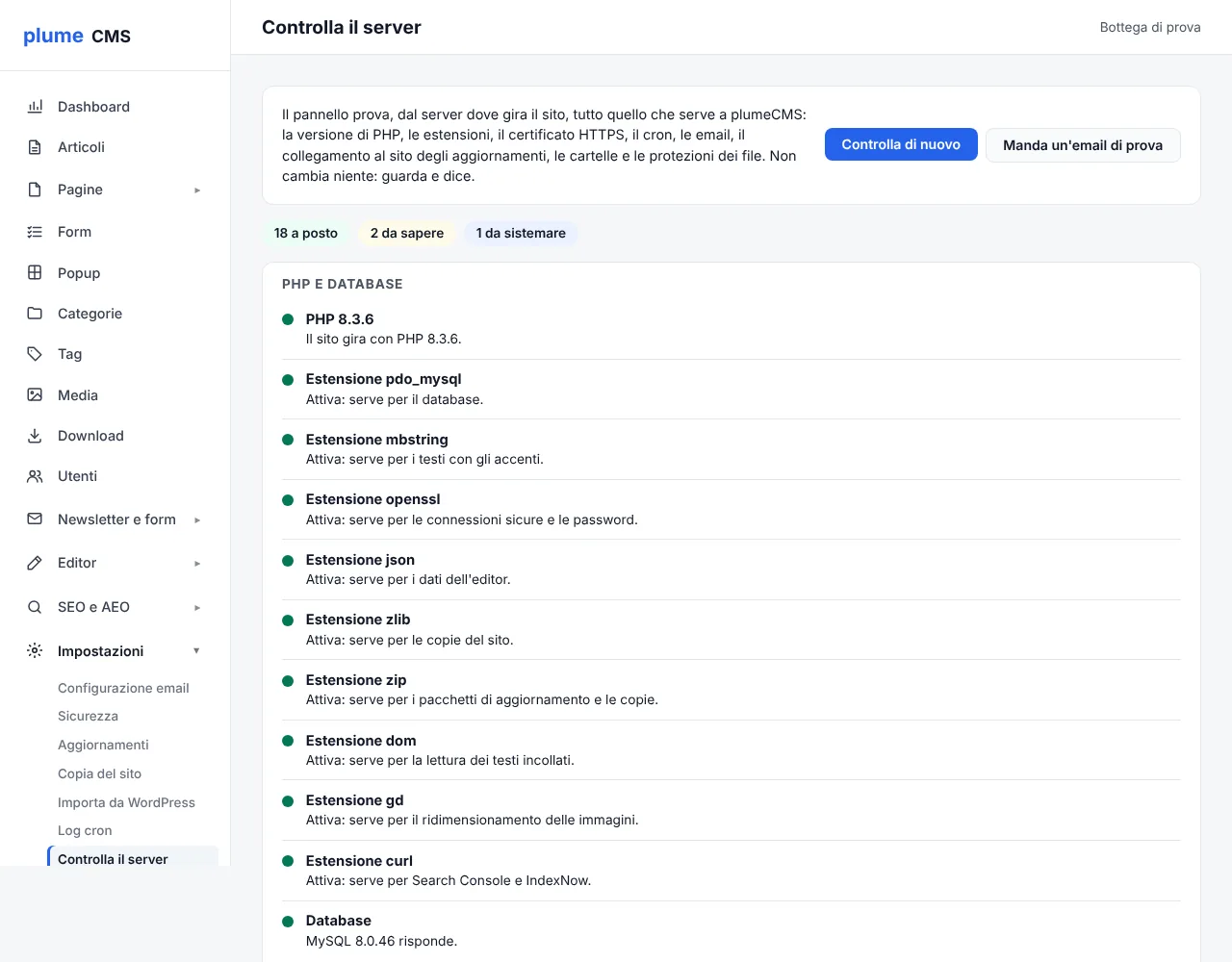Click the page title Controlla il server

pos(342,27)
